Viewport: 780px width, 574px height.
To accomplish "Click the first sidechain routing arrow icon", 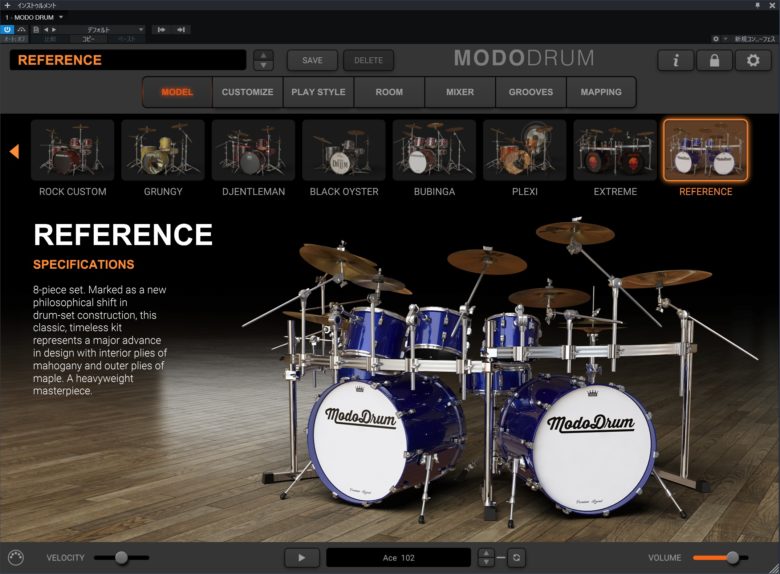I will tap(161, 29).
